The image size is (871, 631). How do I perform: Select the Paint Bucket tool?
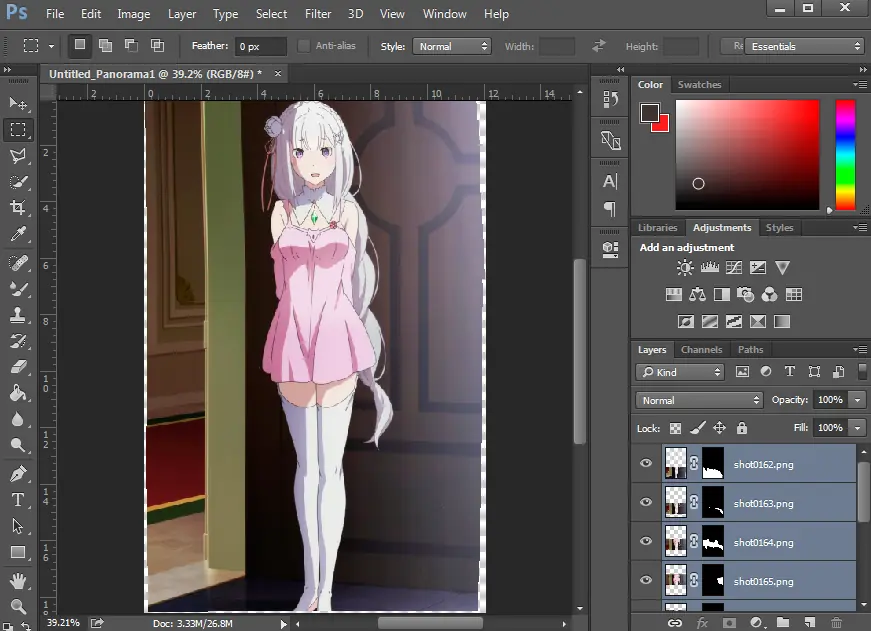(18, 393)
